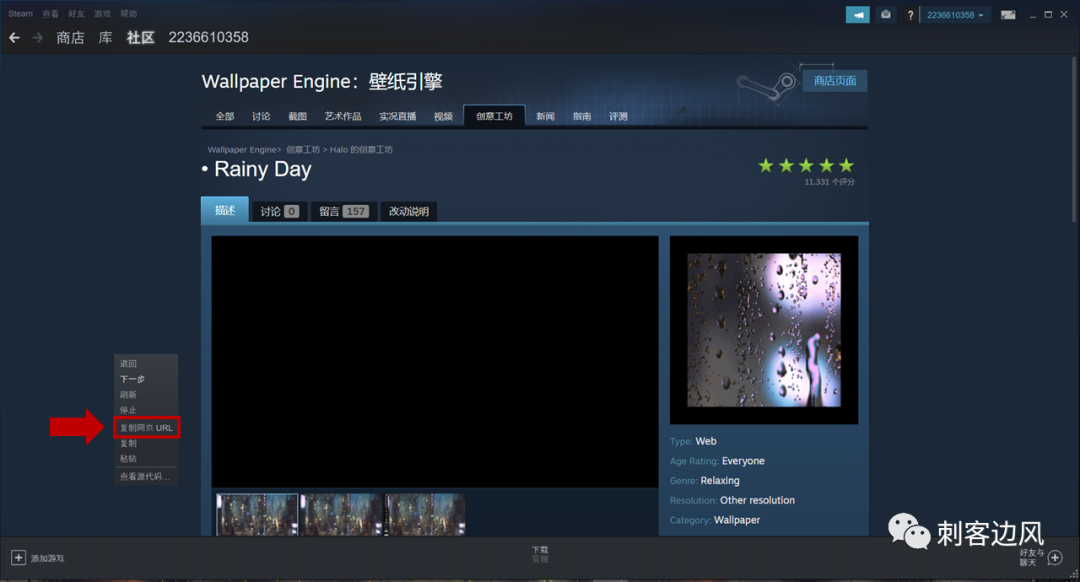Click the 添加游戏 label

coord(48,559)
